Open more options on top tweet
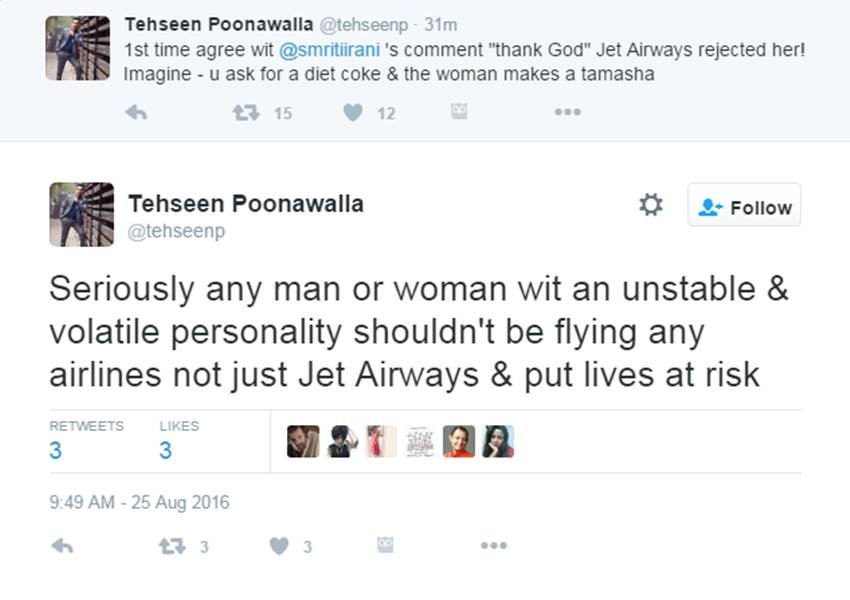The width and height of the screenshot is (850, 600). point(567,113)
